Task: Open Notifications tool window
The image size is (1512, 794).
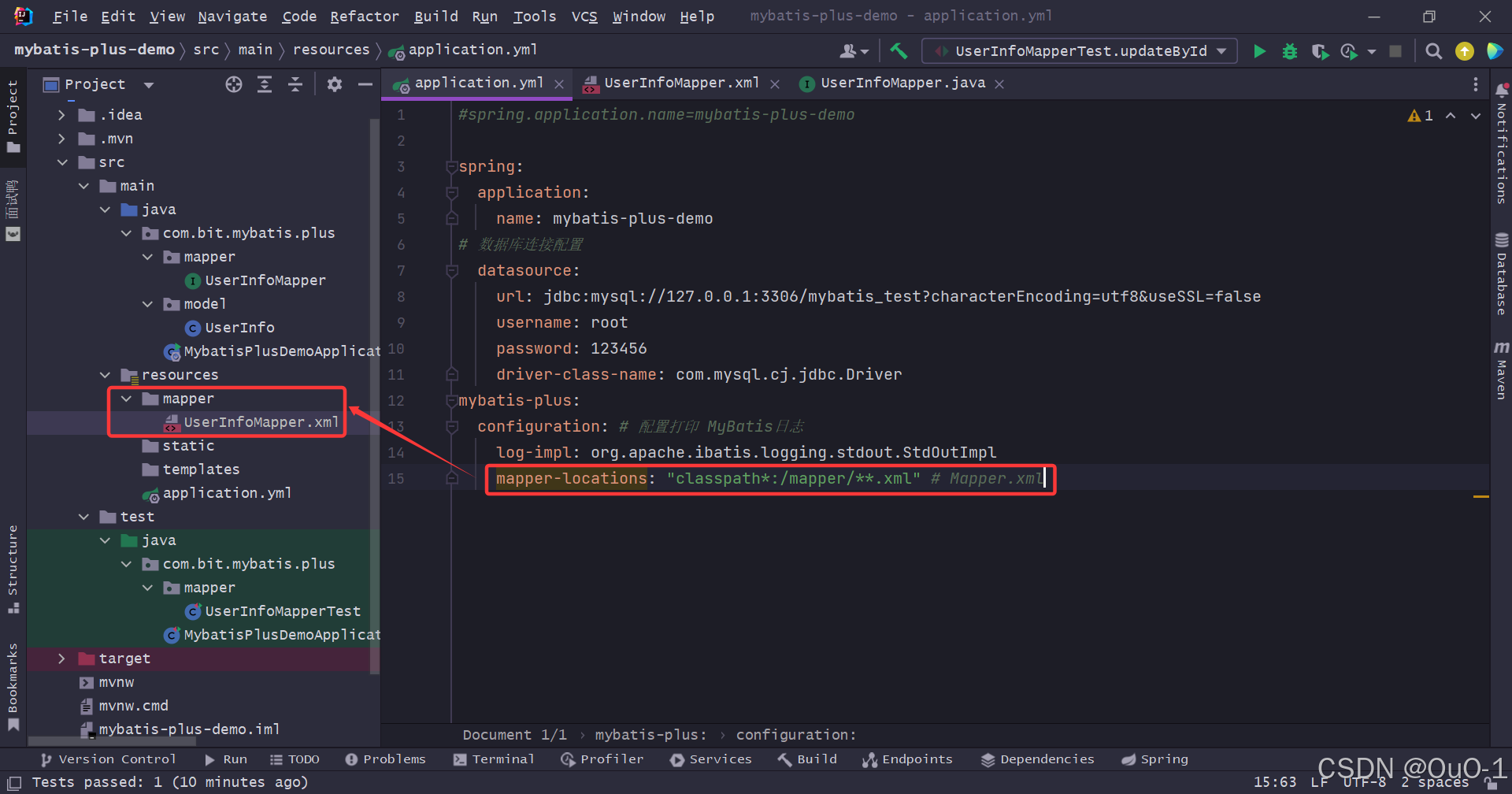Action: point(1502,143)
